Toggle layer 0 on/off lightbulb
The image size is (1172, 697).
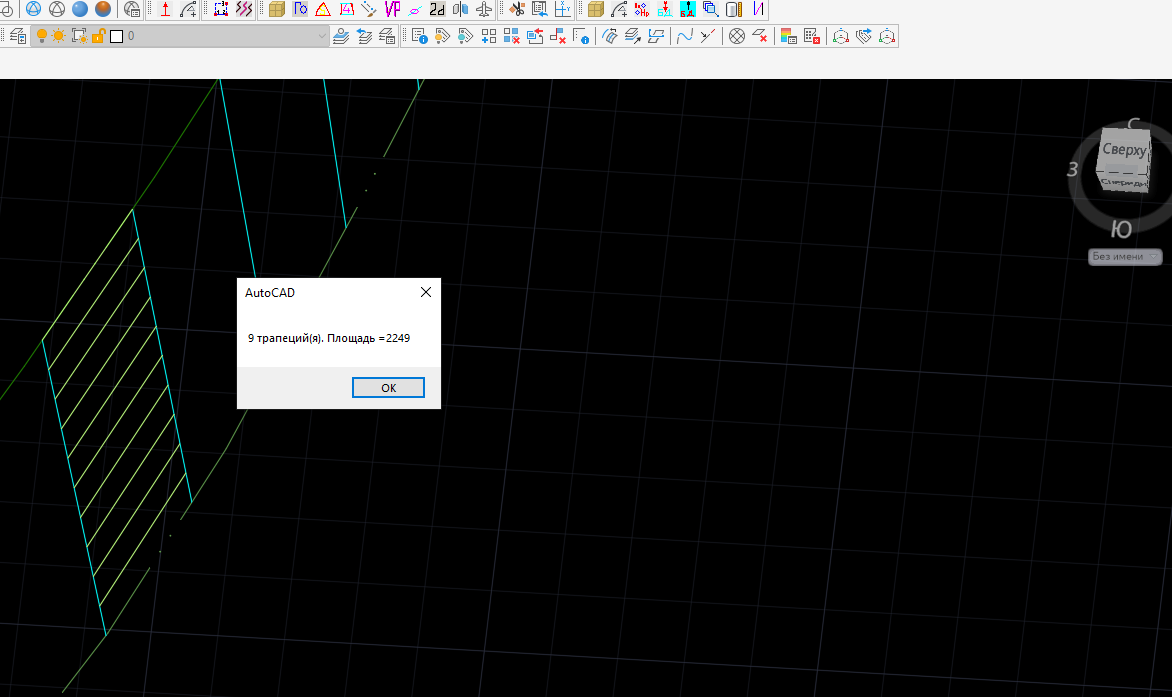[42, 36]
